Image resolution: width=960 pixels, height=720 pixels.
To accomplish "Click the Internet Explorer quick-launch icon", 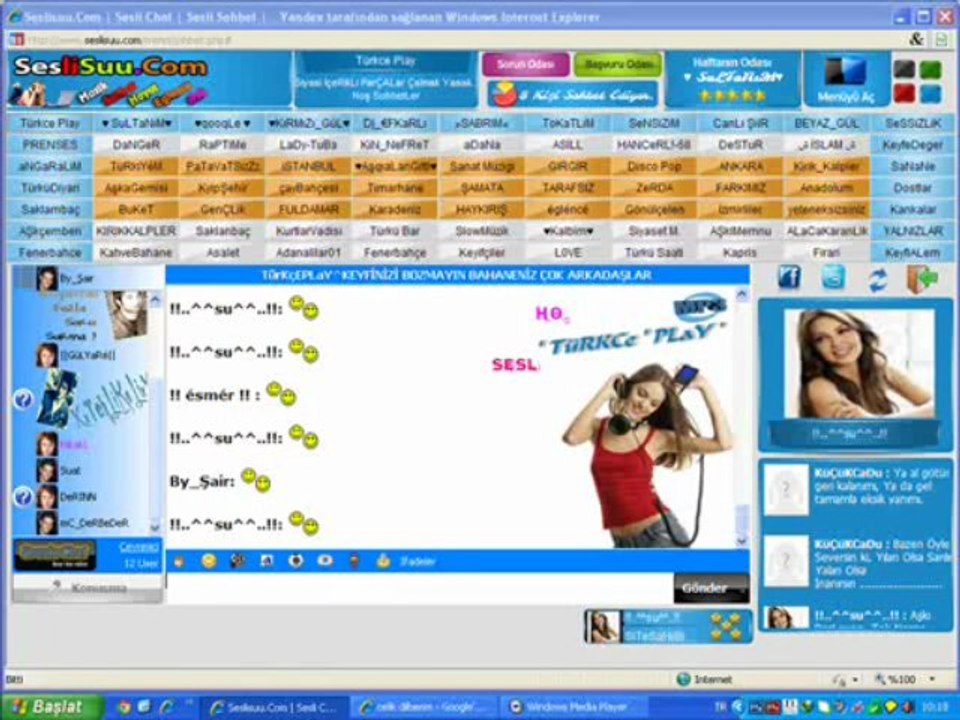I will 165,707.
